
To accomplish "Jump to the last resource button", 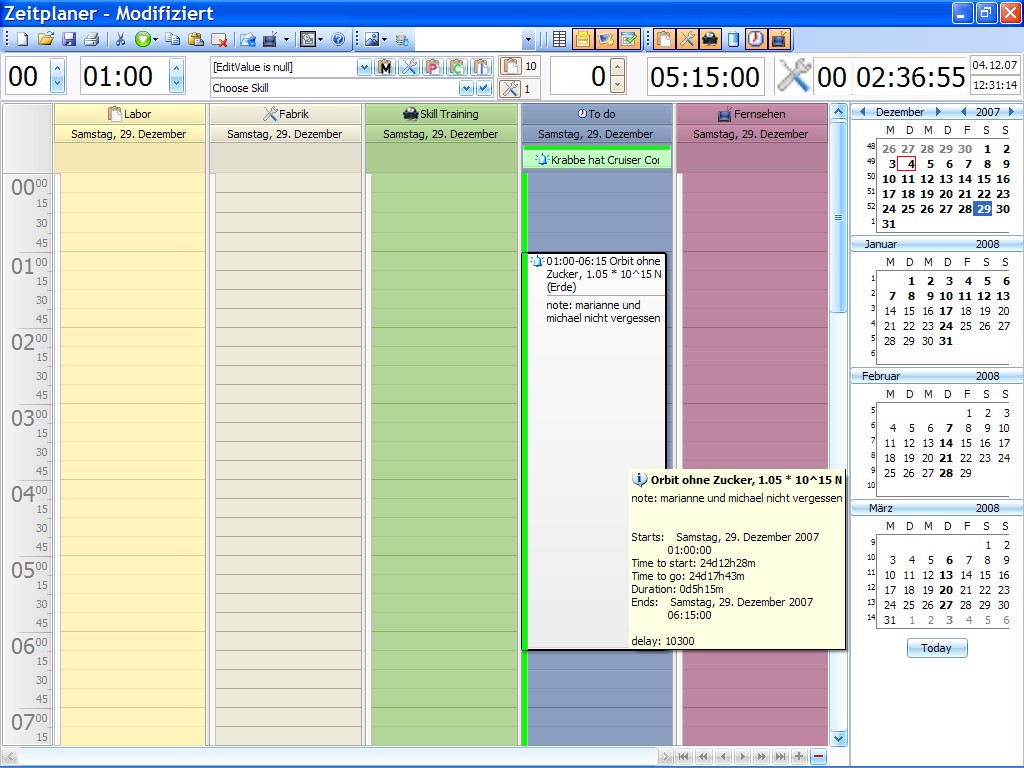I will point(780,756).
